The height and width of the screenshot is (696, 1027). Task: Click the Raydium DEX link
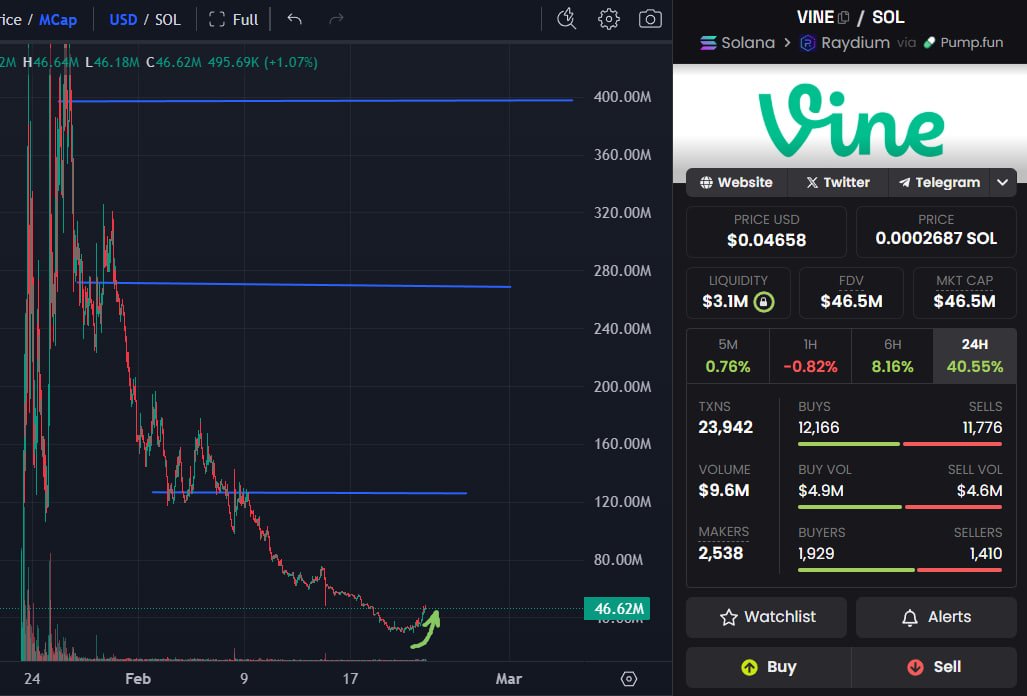tap(845, 43)
